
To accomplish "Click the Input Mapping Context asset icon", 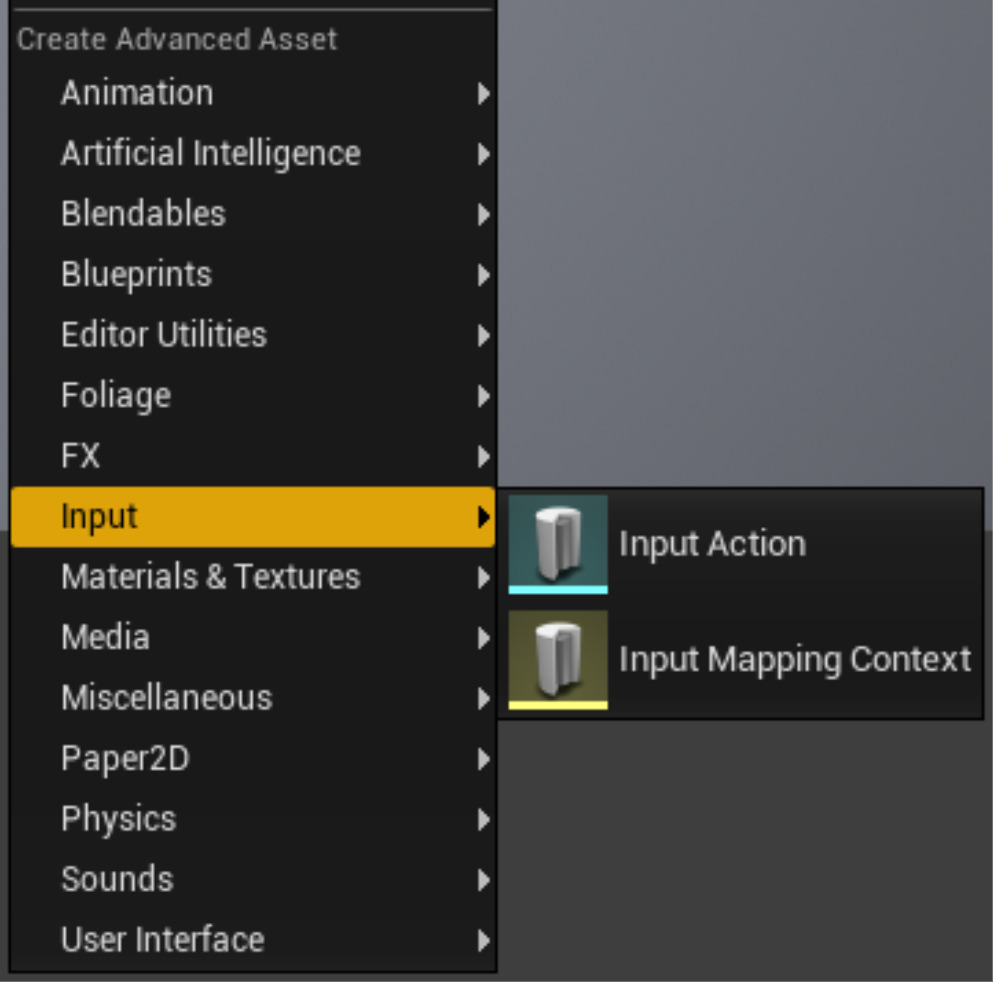I will pos(558,660).
